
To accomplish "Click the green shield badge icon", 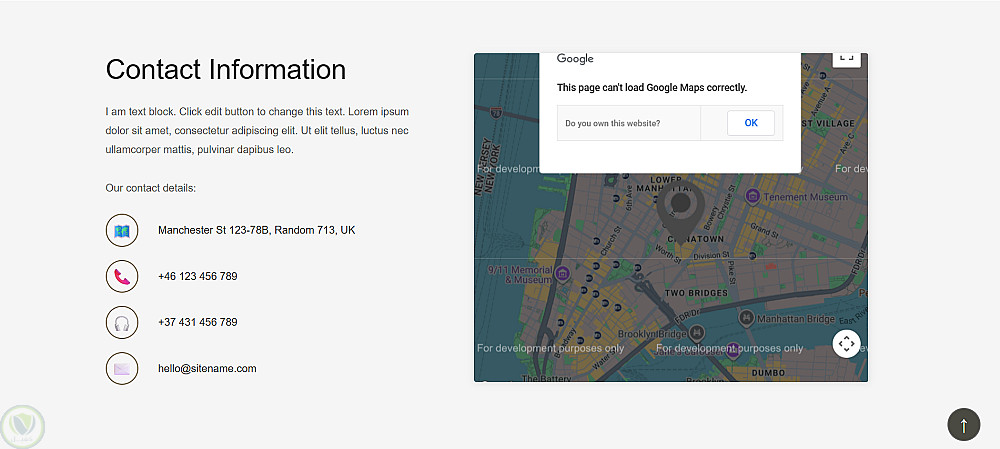I will [23, 427].
